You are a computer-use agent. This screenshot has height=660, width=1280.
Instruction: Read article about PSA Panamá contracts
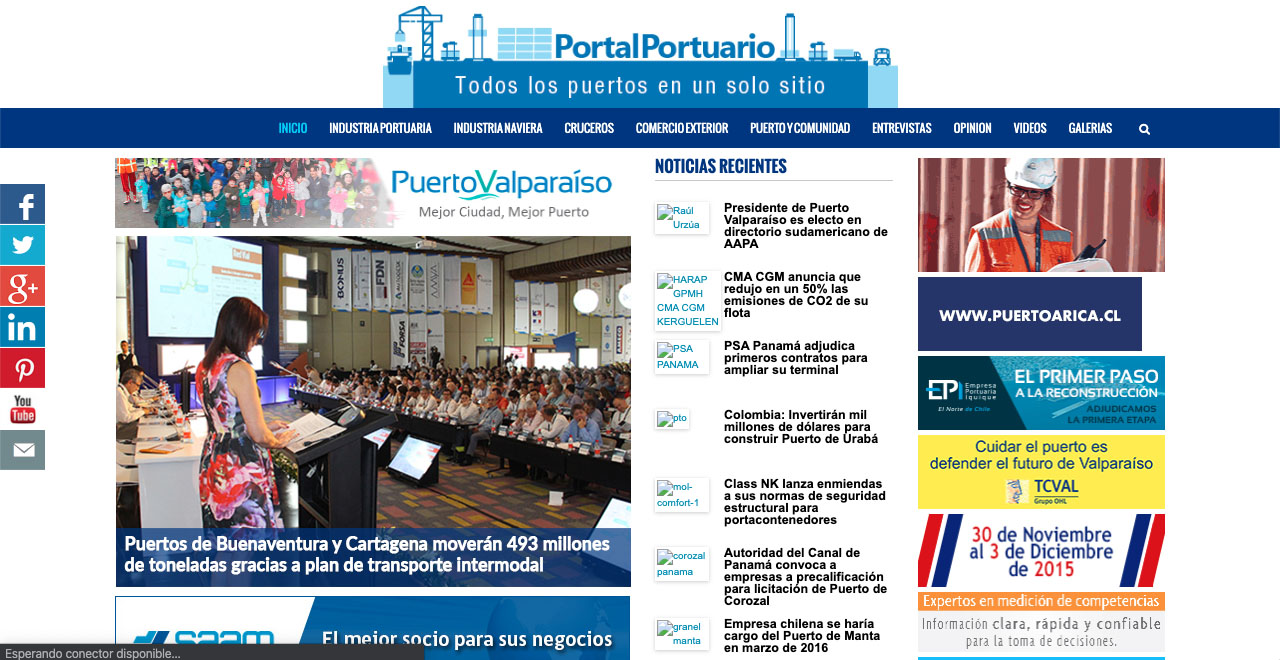(x=795, y=358)
